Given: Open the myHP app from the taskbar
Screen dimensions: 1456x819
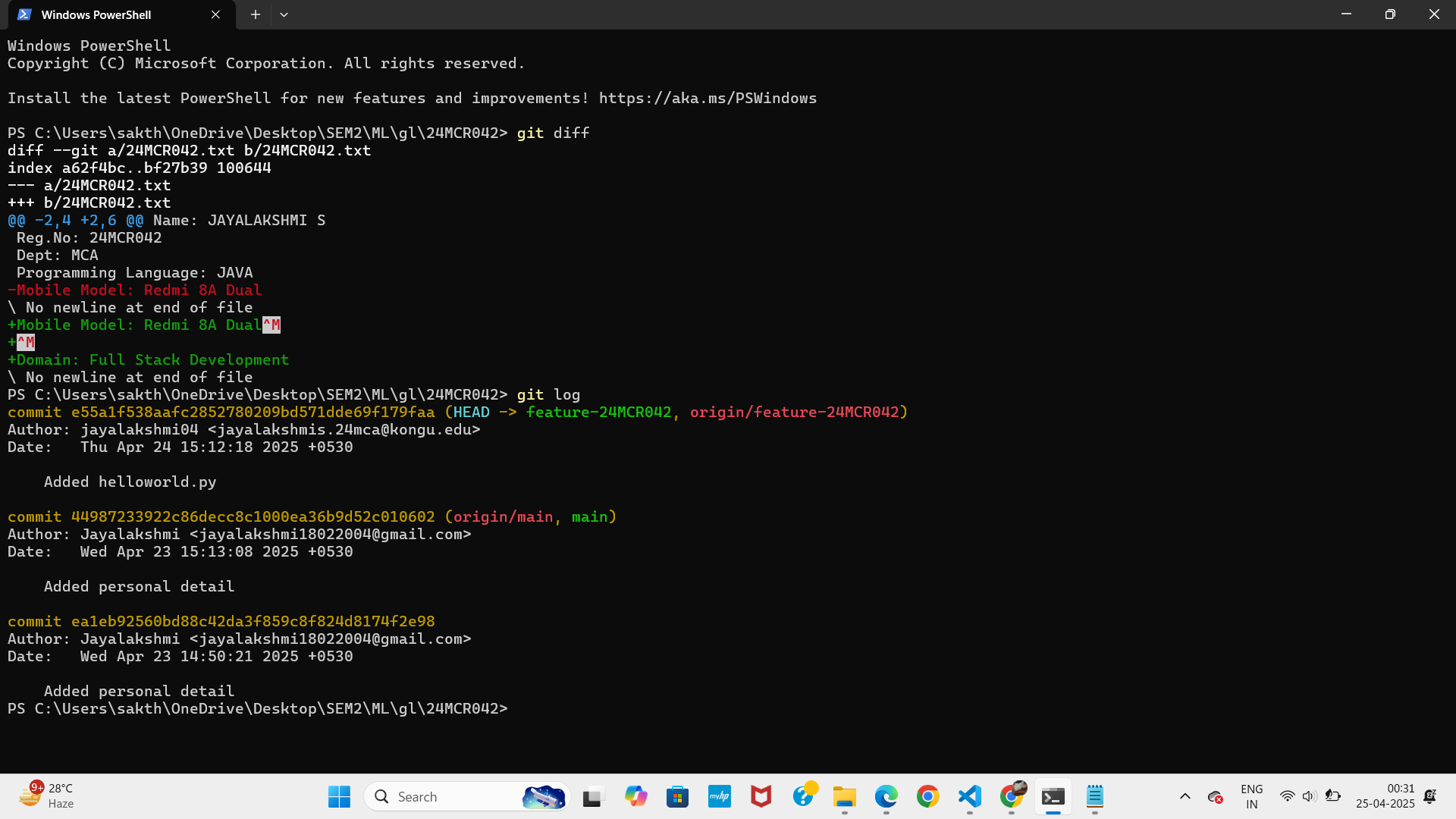Looking at the screenshot, I should point(719,796).
